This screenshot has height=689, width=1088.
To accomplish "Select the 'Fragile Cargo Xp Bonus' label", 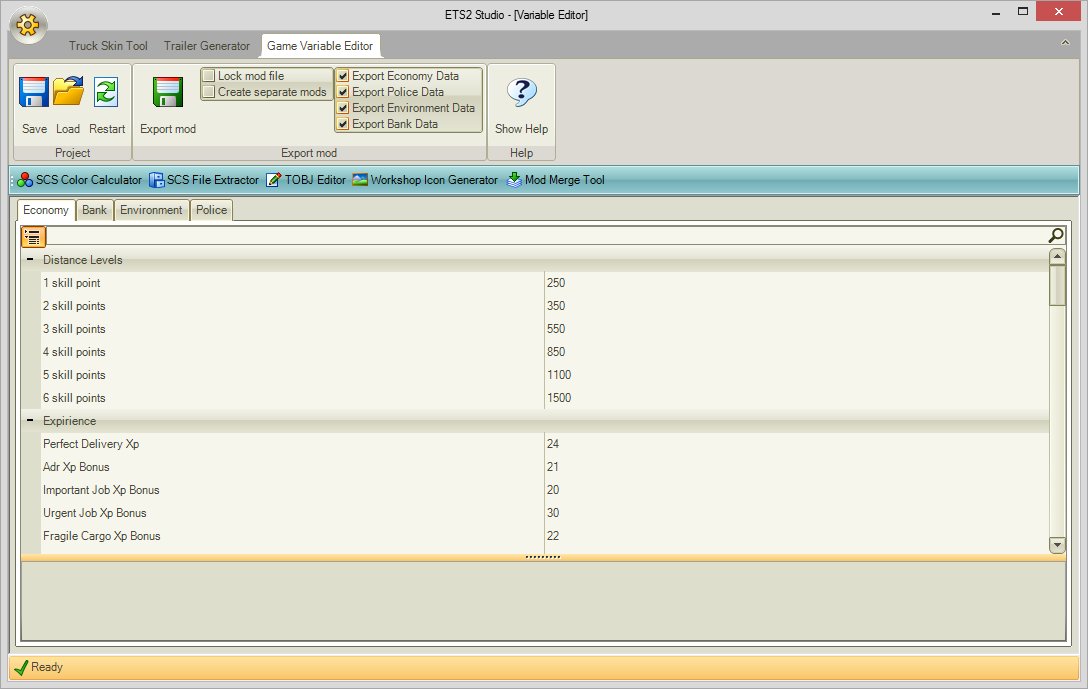I will pyautogui.click(x=101, y=536).
